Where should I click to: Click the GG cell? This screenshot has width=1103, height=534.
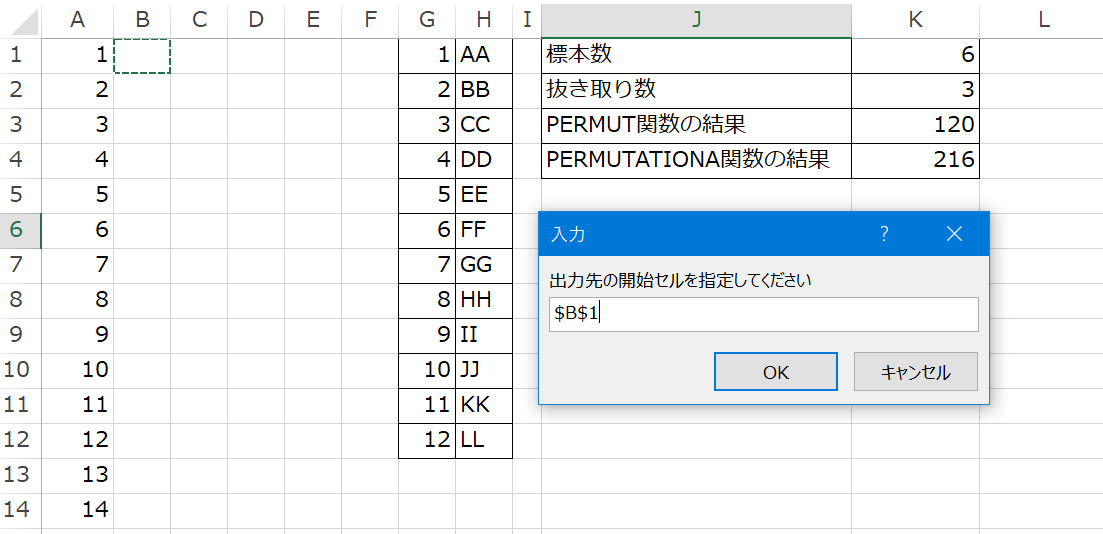(484, 265)
